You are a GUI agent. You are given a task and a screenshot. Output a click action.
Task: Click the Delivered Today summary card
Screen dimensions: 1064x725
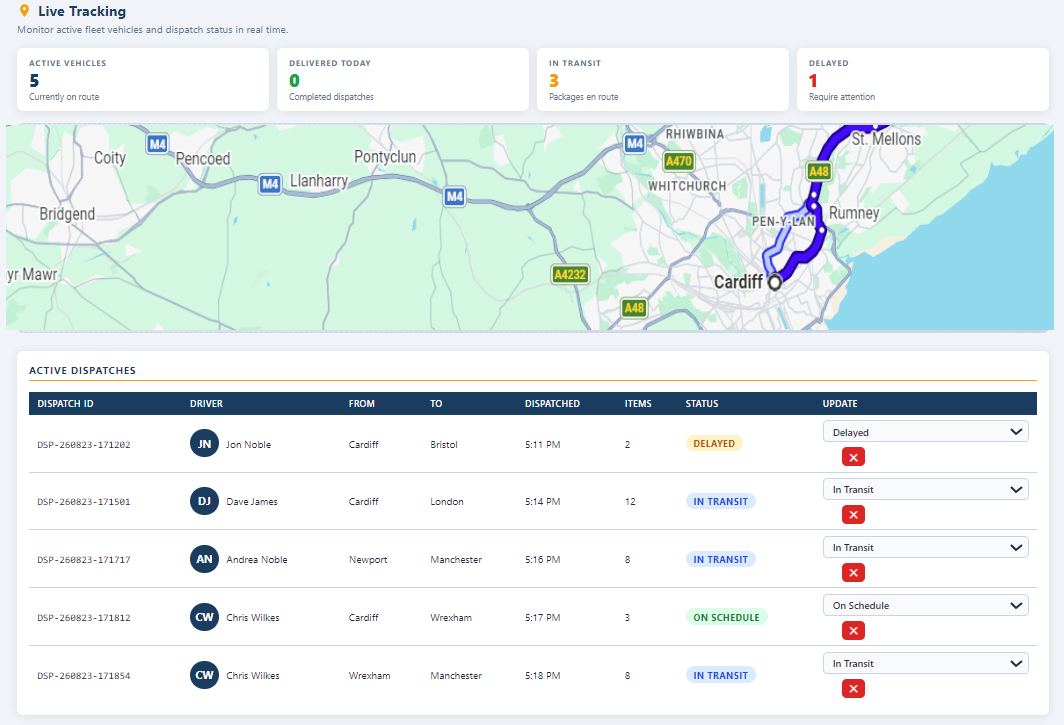403,79
